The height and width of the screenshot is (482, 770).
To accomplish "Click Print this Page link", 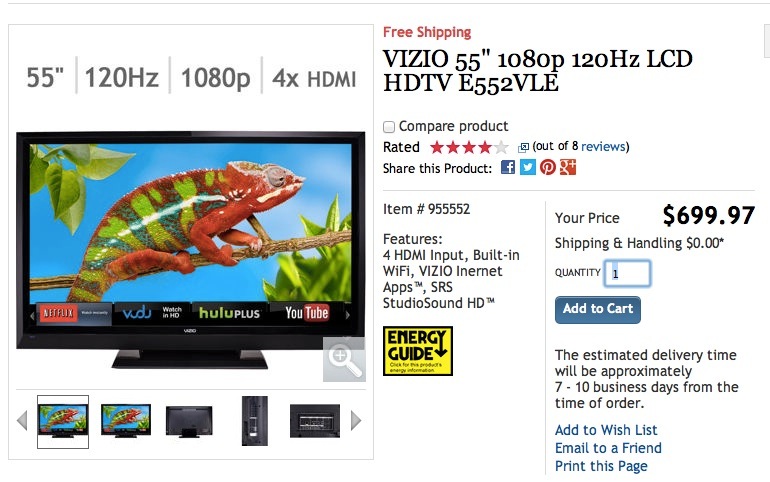I will click(x=601, y=466).
